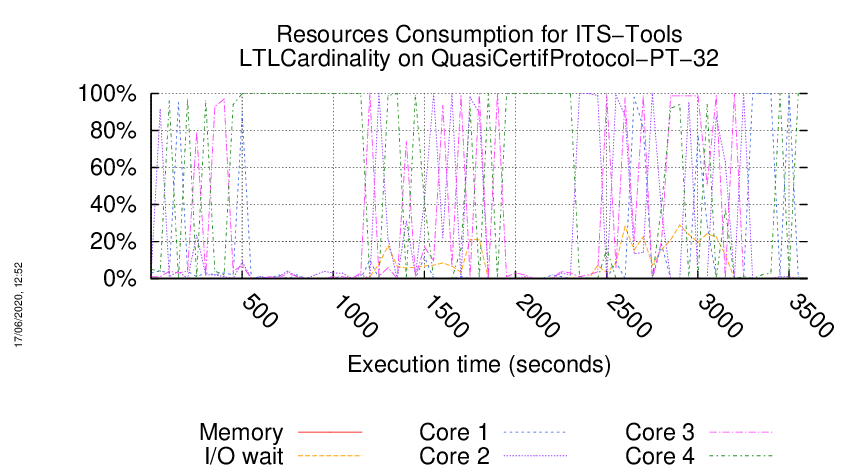The image size is (850, 475).
Task: Click the 1000 x-axis tick label
Action: [x=355, y=317]
